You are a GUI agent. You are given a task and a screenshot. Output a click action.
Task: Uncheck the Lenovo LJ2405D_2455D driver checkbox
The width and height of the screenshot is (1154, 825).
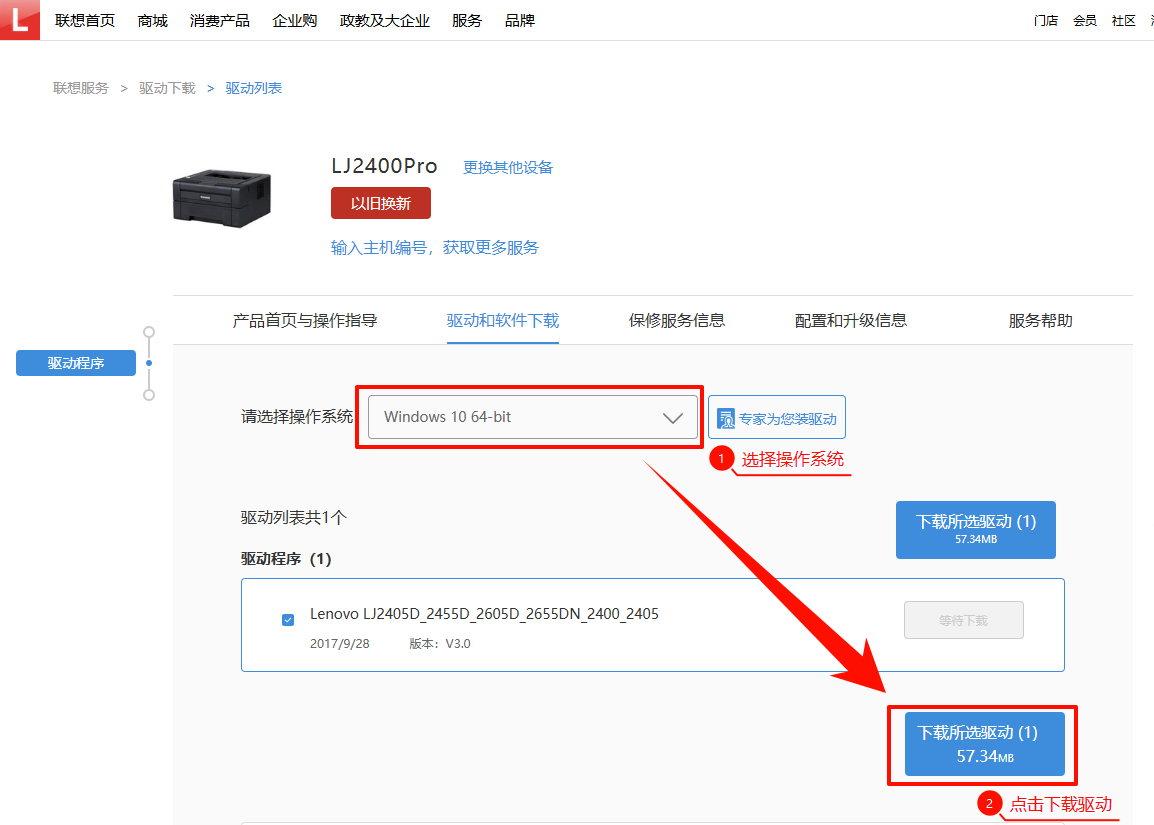coord(288,619)
